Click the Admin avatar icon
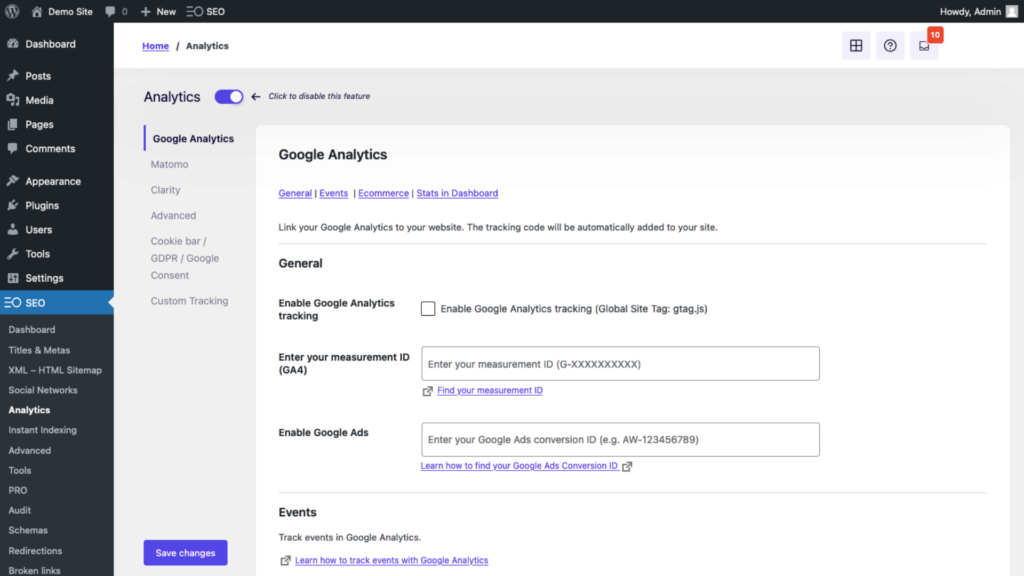Viewport: 1024px width, 576px height. coord(1012,11)
